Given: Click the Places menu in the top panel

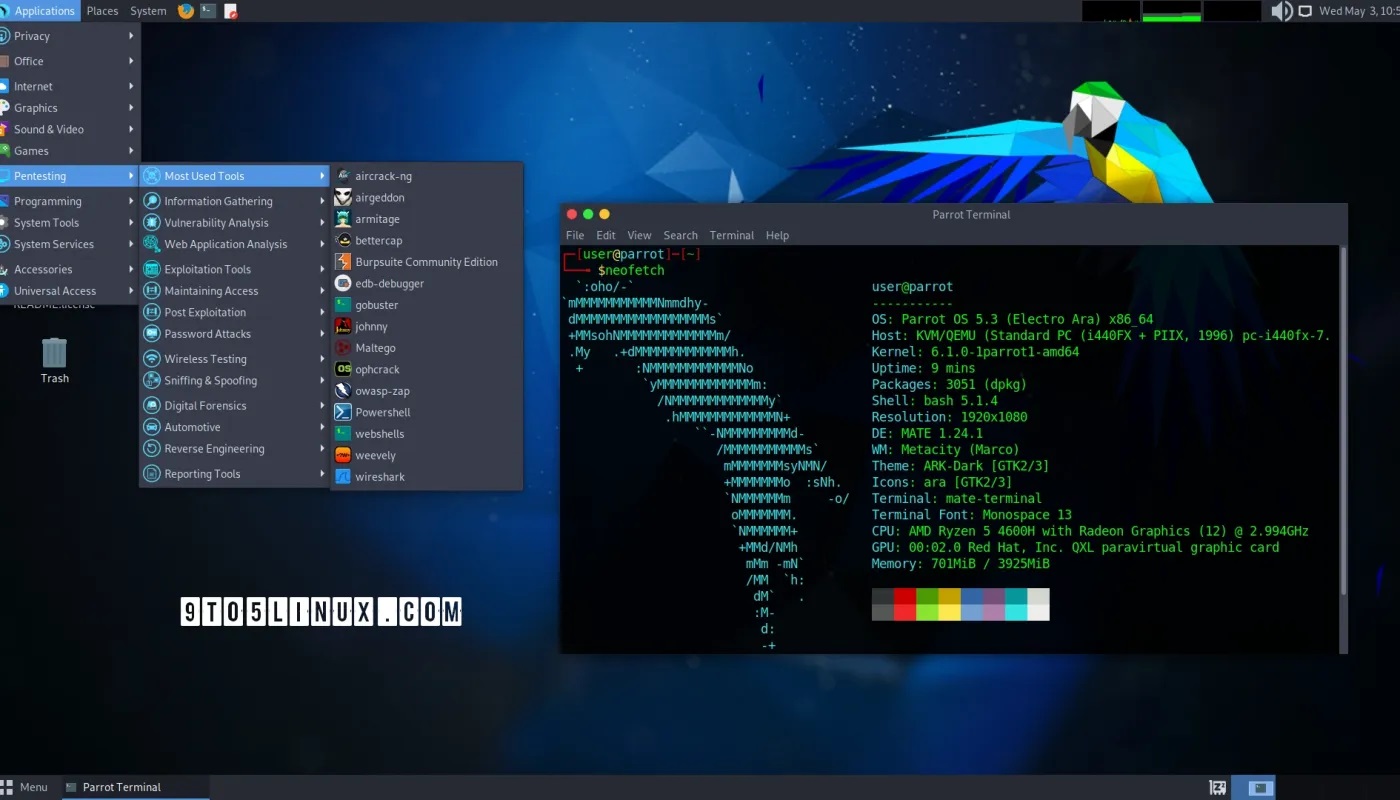Looking at the screenshot, I should (102, 11).
